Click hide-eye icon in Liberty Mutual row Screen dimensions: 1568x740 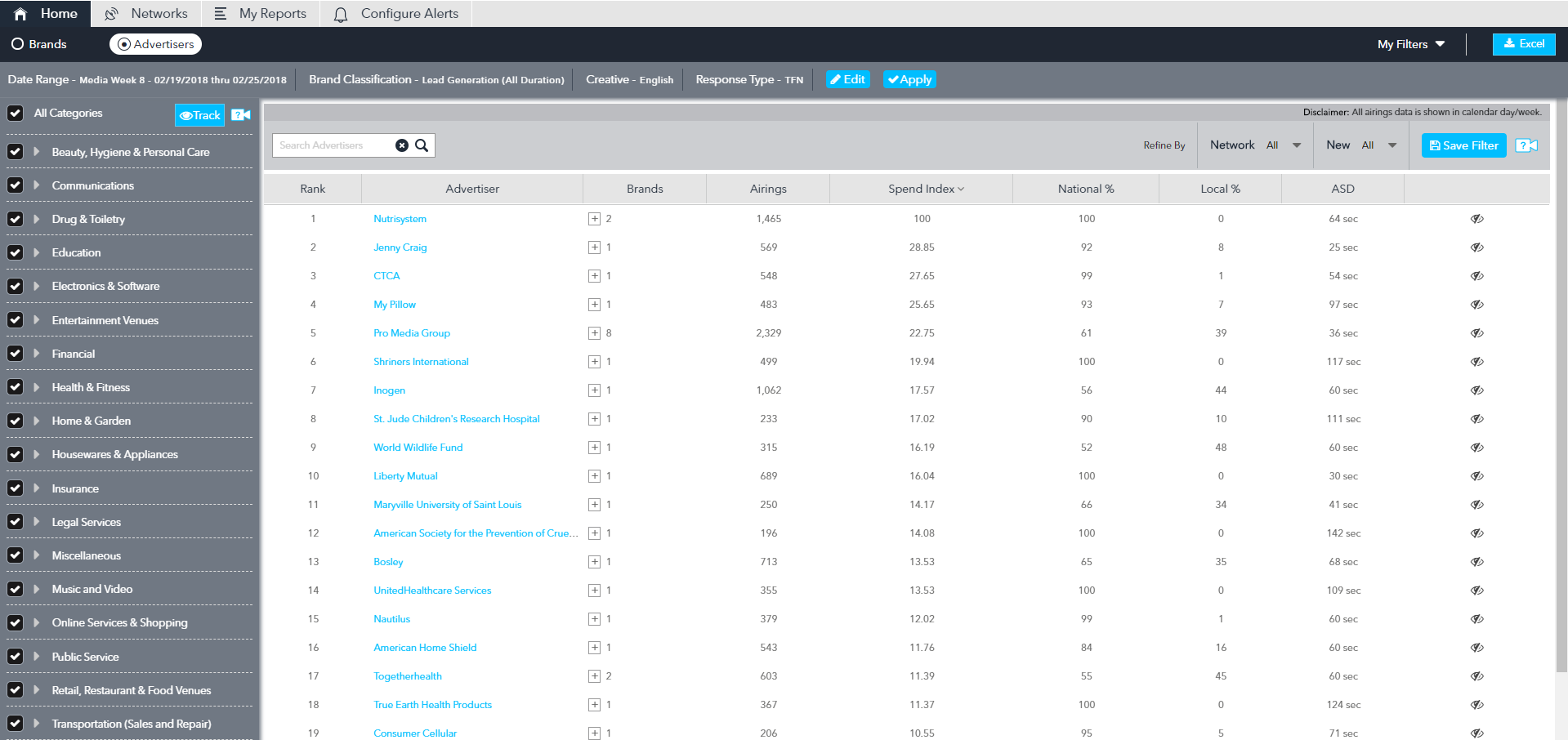1477,476
